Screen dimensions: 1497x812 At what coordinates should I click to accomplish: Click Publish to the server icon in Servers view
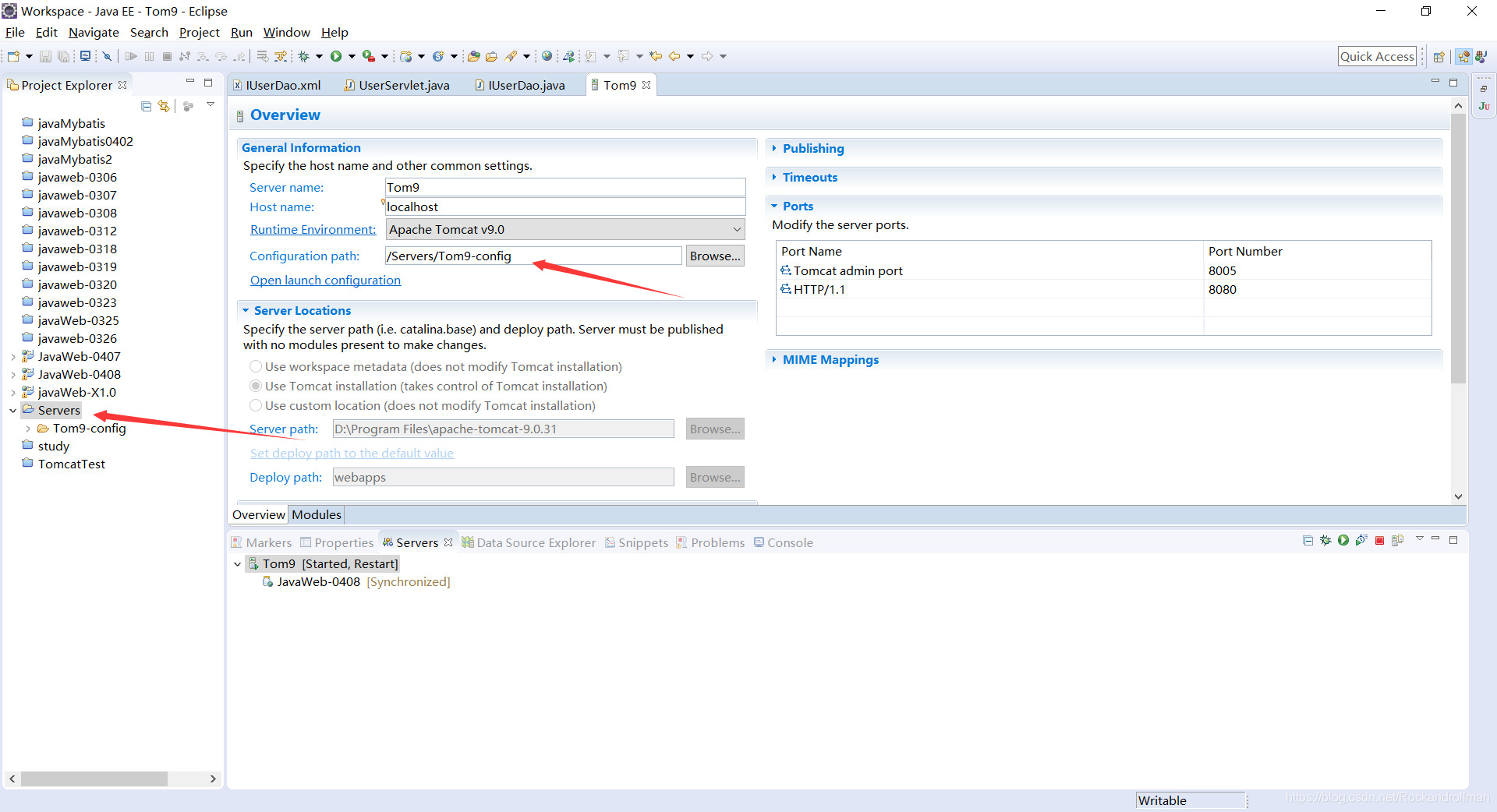1397,540
